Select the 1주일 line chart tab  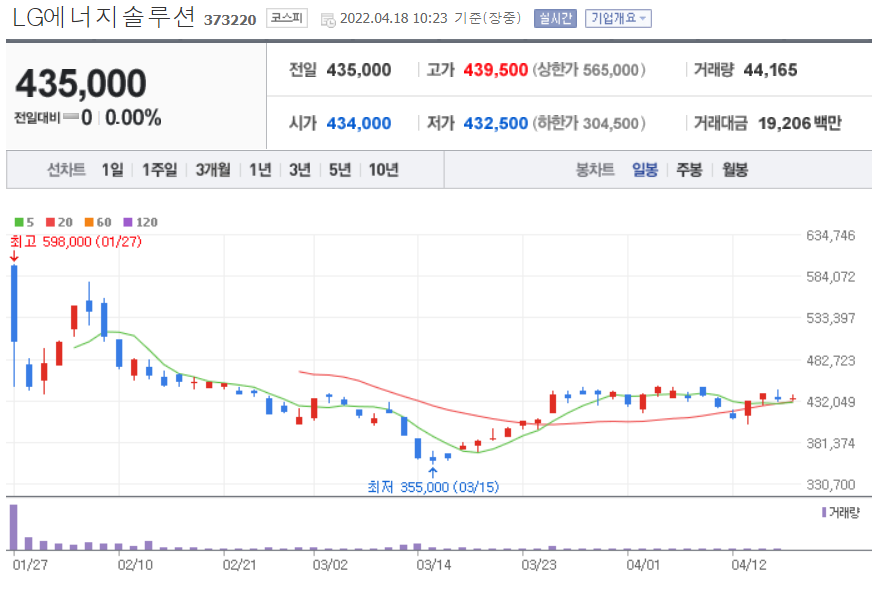[x=159, y=169]
